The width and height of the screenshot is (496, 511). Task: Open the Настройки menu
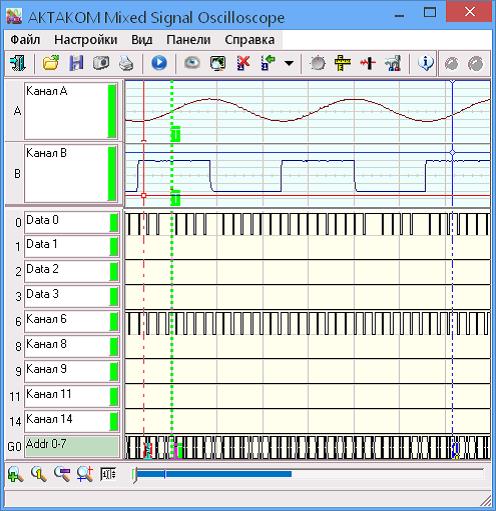[x=86, y=40]
